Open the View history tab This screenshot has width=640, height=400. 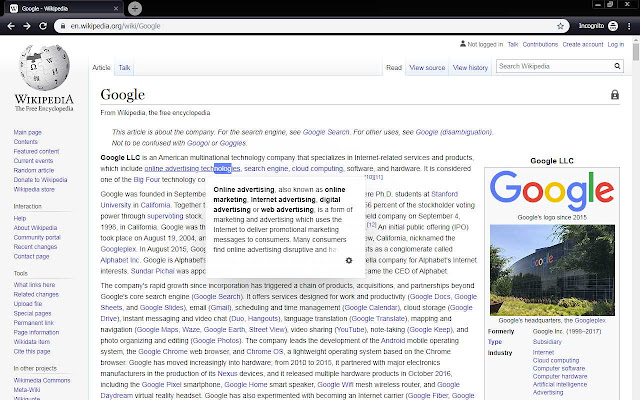(x=470, y=68)
